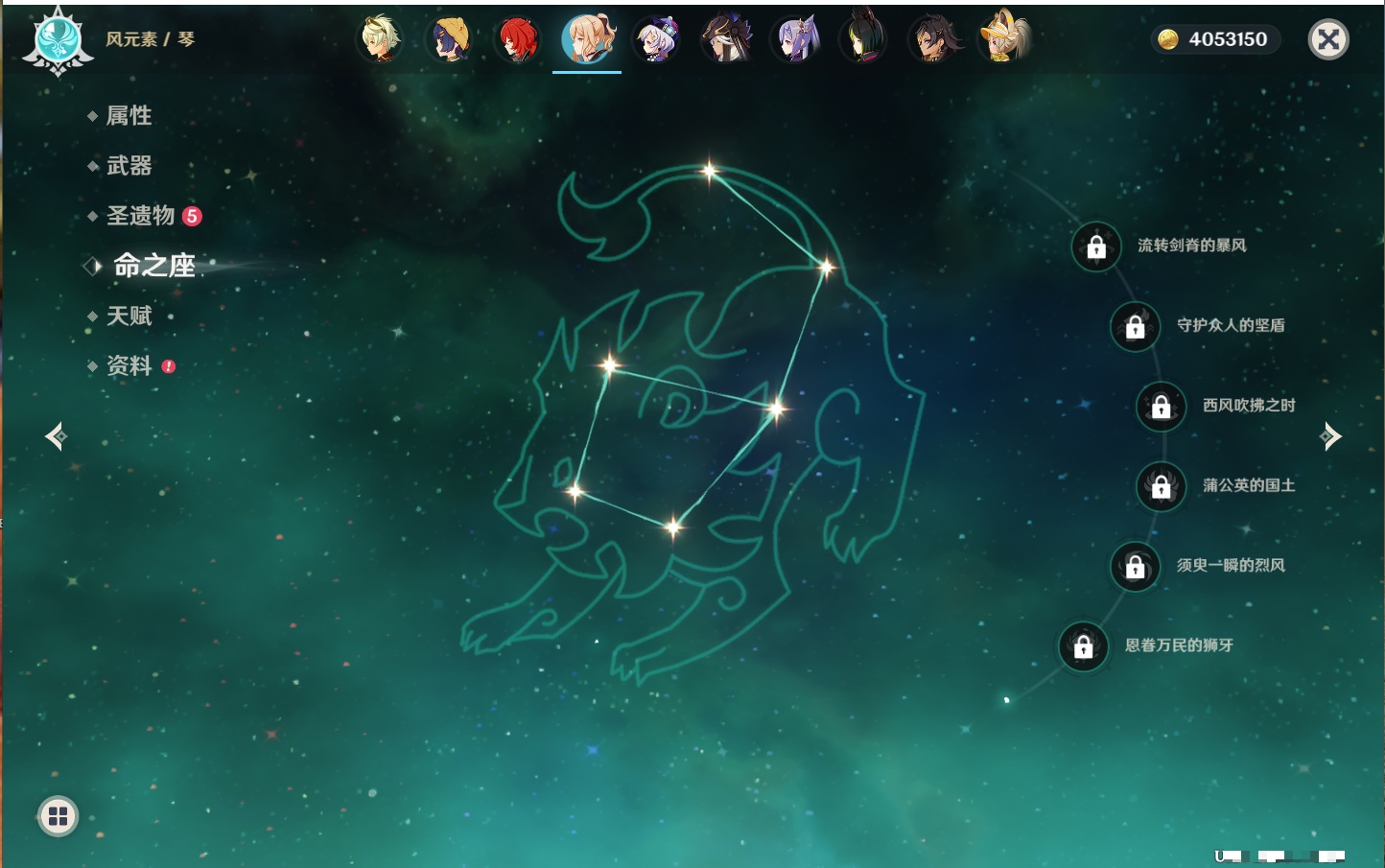This screenshot has height=868, width=1385.
Task: Click lock icon for 须臾一瞬的烈风
Action: (x=1136, y=567)
